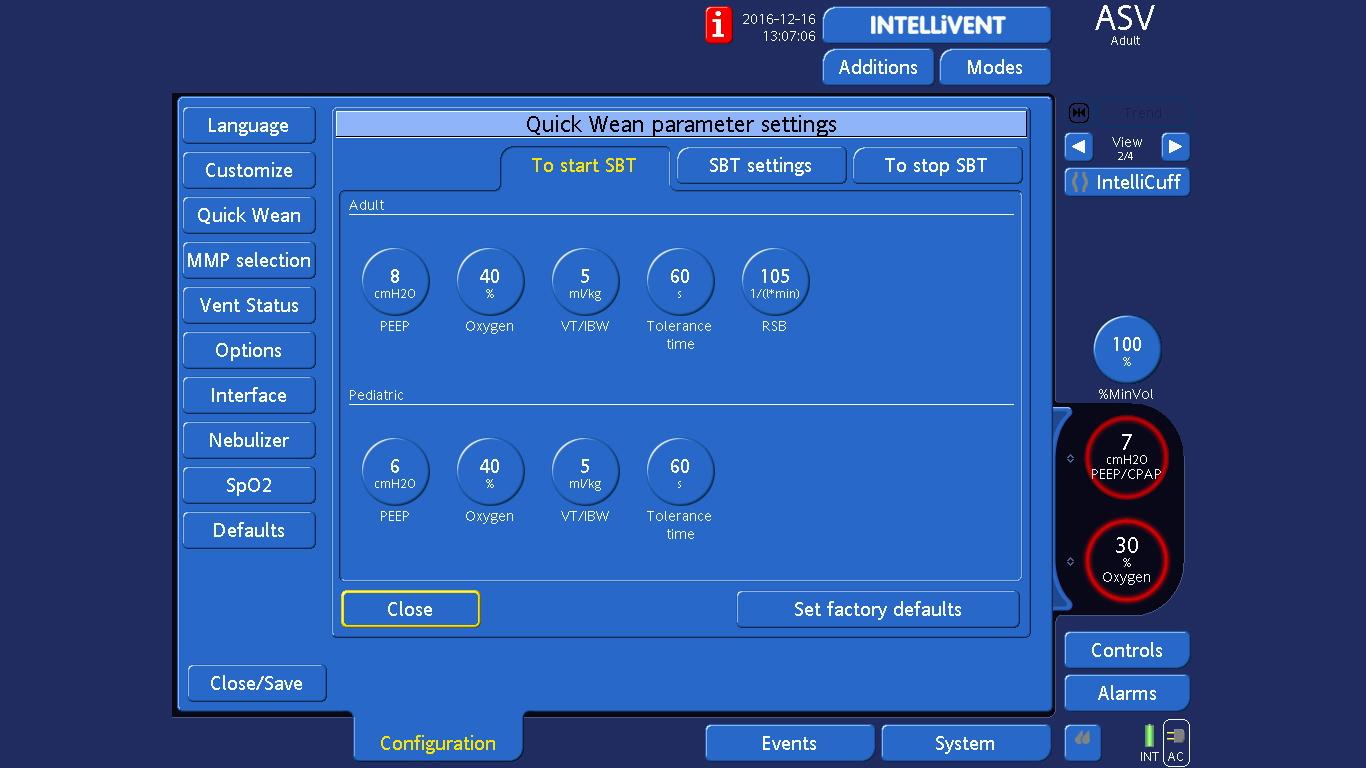1366x768 pixels.
Task: Go to the previous view with left arrow
Action: pos(1078,147)
